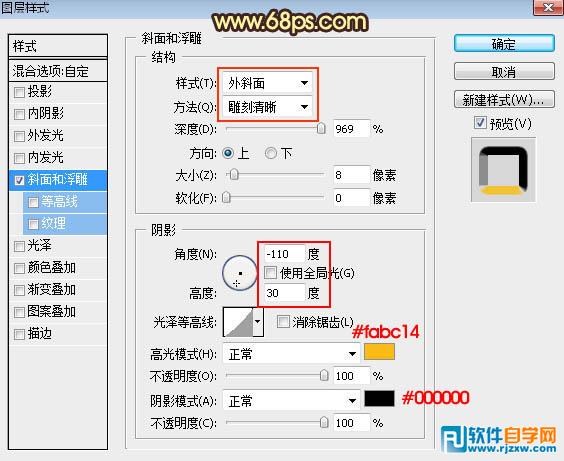
Task: Toggle the 光泽 satin checkbox
Action: (19, 246)
